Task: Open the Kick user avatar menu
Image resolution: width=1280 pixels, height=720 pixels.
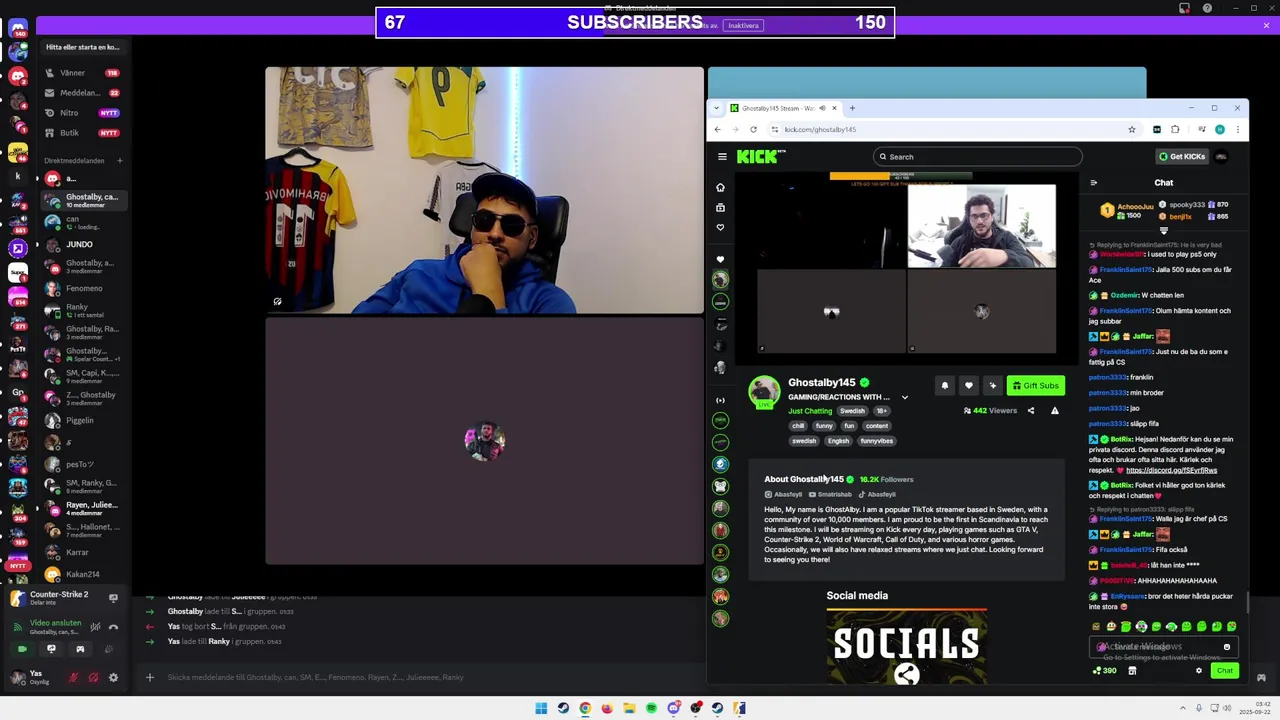Action: coord(1221,156)
